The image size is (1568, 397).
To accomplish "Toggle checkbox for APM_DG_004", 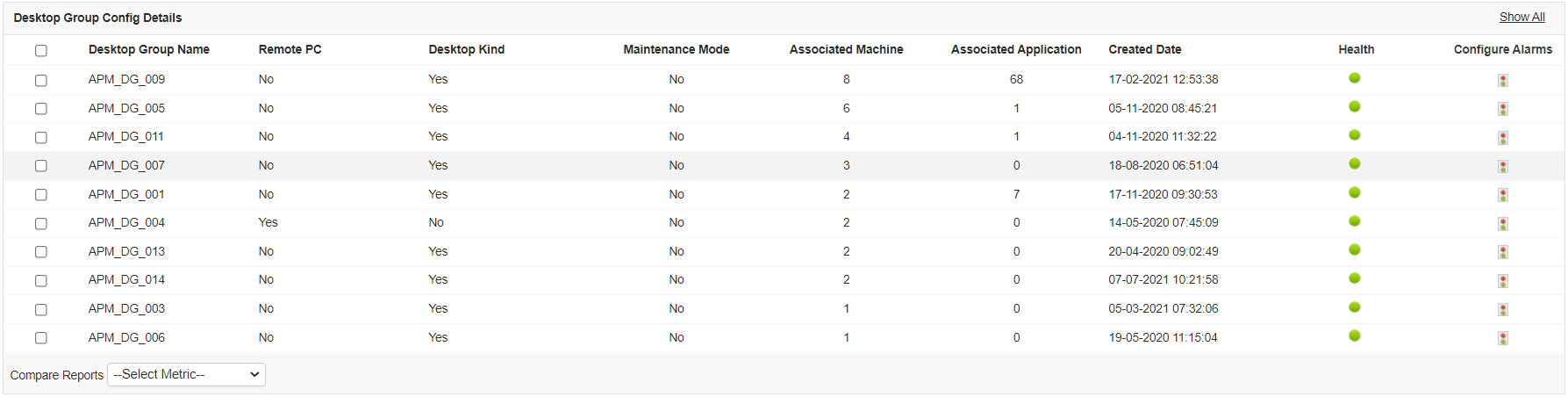I will point(41,223).
